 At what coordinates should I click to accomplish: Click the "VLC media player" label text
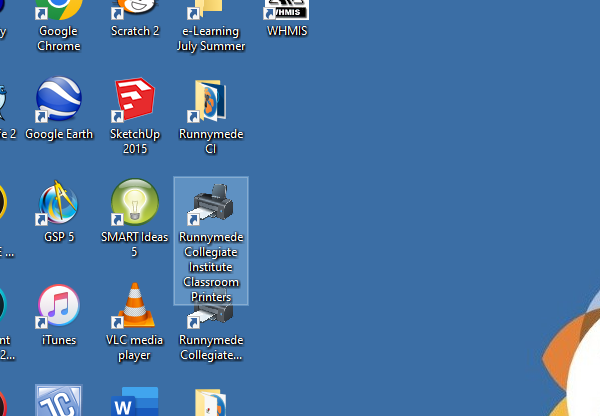click(134, 347)
